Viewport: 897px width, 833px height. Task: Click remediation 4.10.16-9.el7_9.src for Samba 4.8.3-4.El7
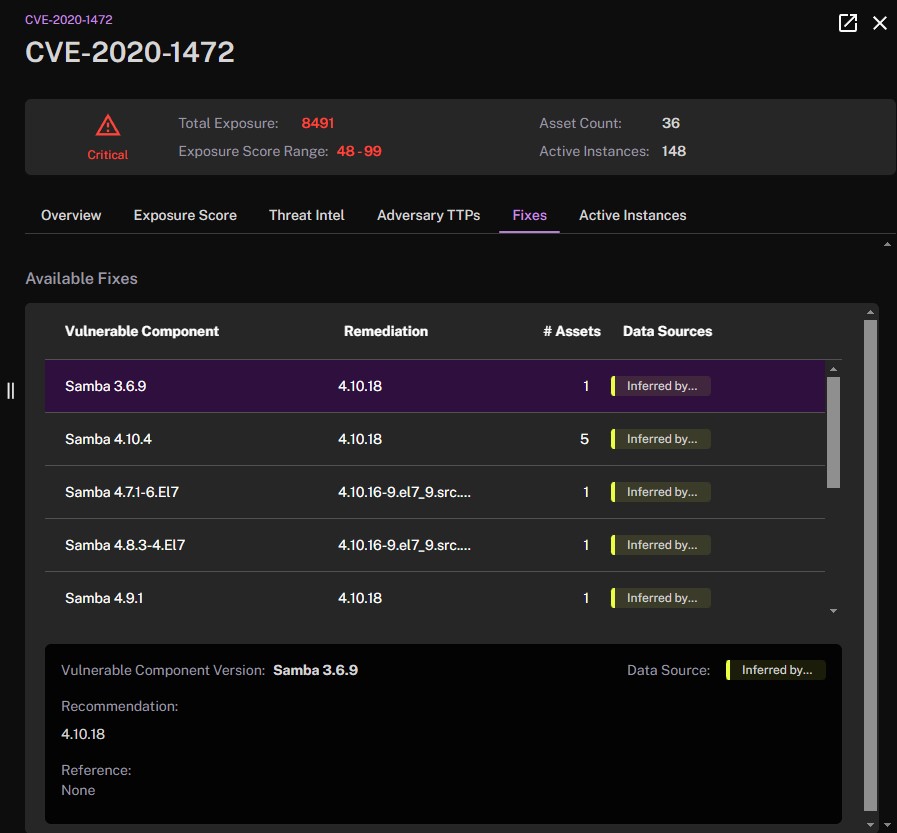click(404, 545)
